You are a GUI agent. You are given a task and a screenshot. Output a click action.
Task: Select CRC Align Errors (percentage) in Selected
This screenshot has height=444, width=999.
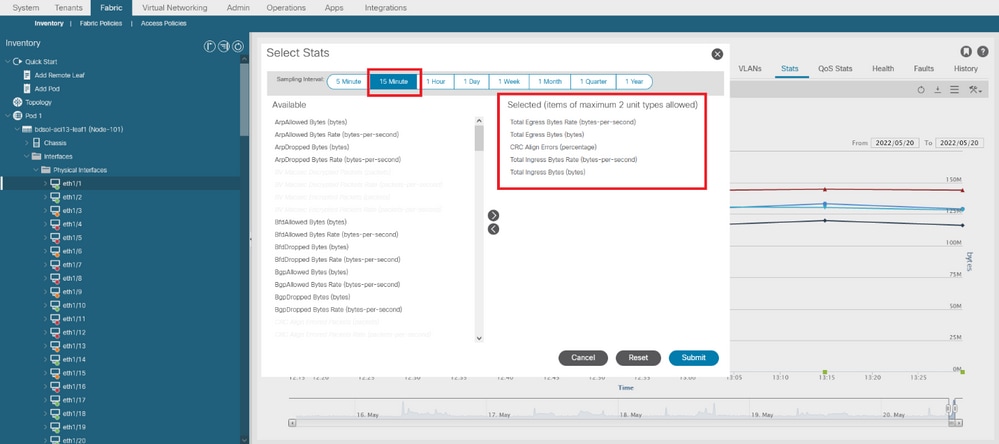(554, 147)
